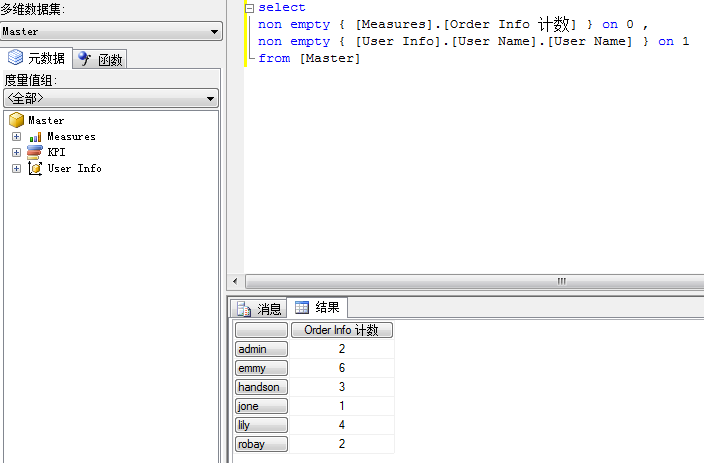The height and width of the screenshot is (463, 704).
Task: Click the KPI stacked icon
Action: 35,152
